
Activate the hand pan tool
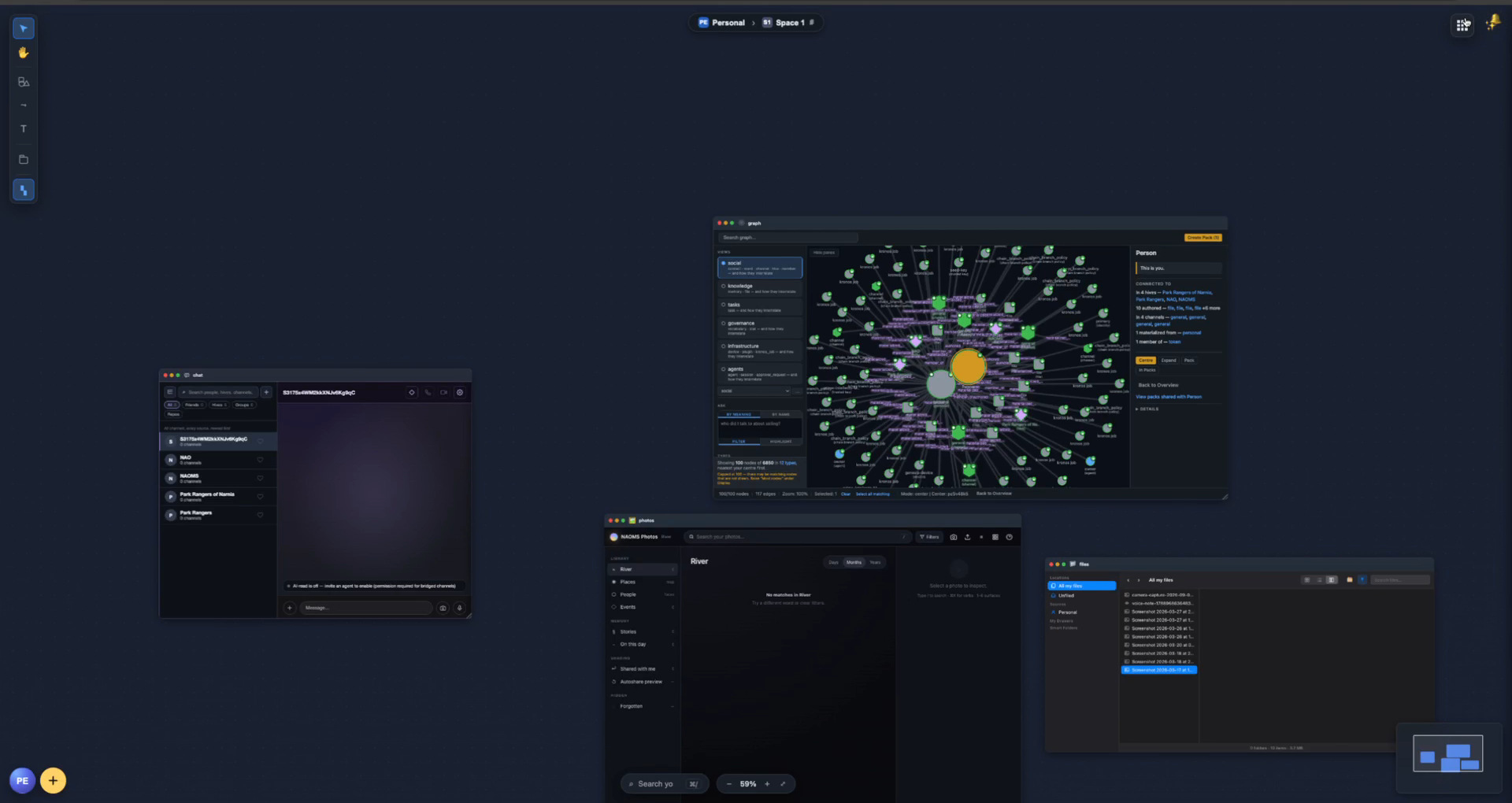tap(24, 53)
